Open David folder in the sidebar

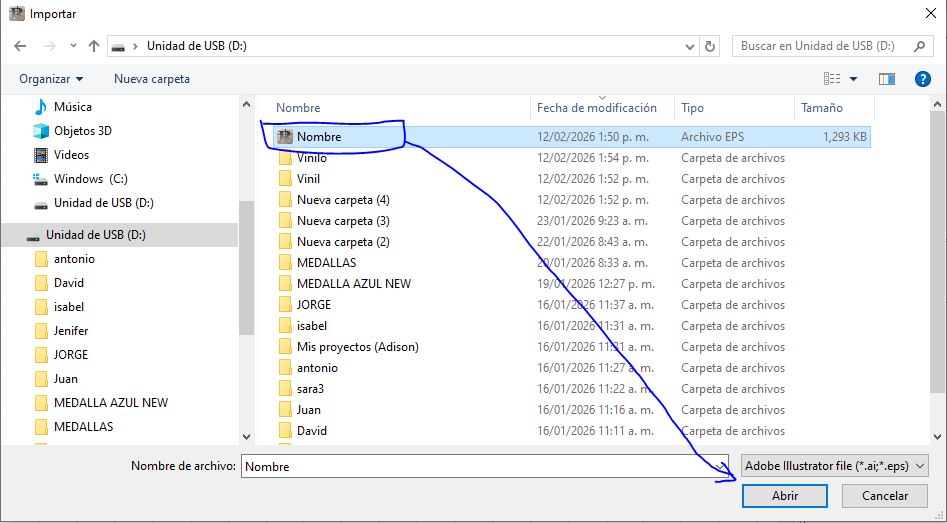tap(69, 283)
